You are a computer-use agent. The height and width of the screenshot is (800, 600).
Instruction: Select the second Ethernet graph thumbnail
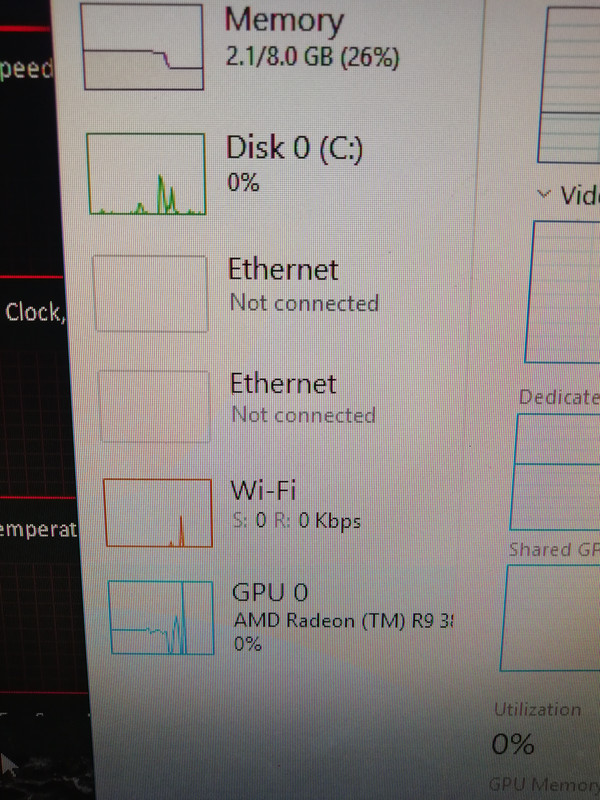(154, 406)
